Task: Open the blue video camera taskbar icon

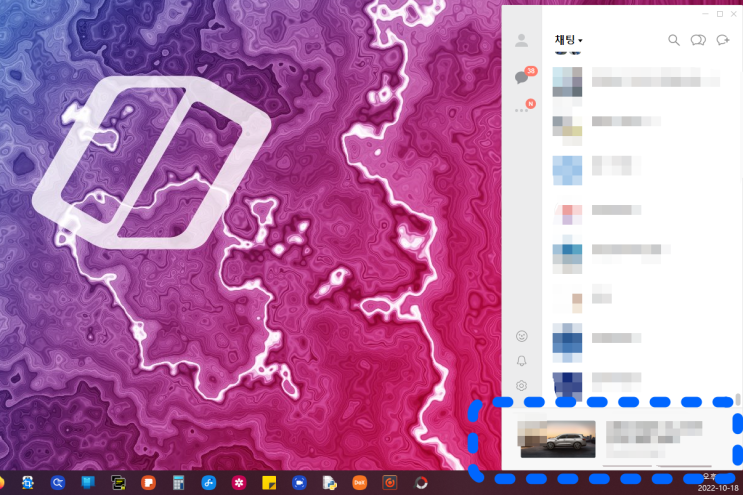Action: (299, 483)
